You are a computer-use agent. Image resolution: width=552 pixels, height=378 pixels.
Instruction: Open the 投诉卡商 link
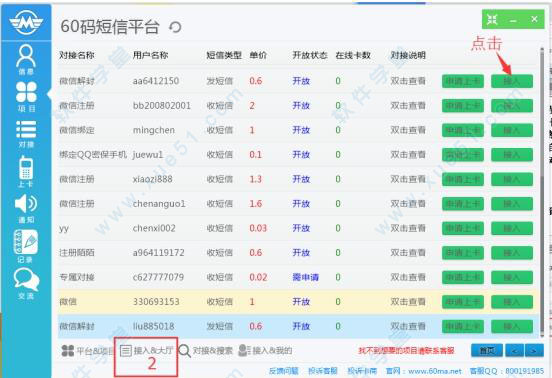point(362,371)
